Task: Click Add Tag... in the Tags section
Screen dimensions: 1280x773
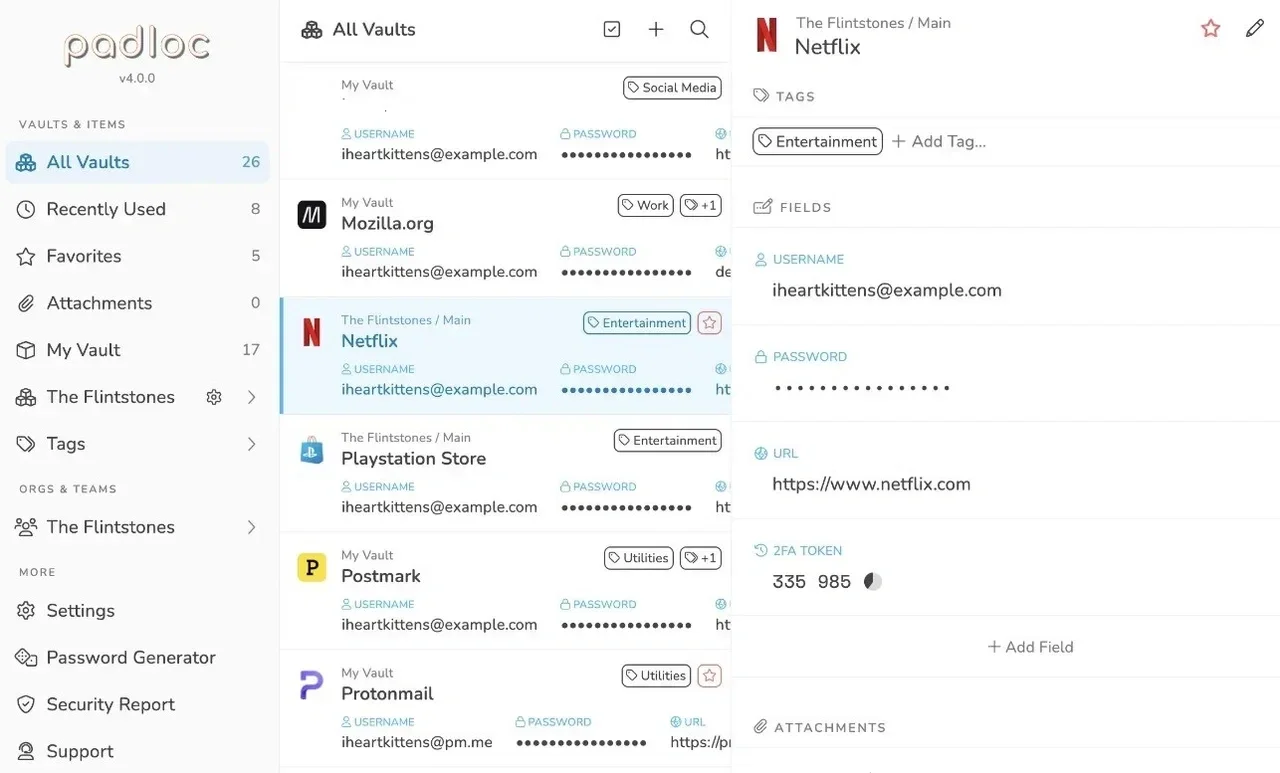Action: [x=939, y=142]
